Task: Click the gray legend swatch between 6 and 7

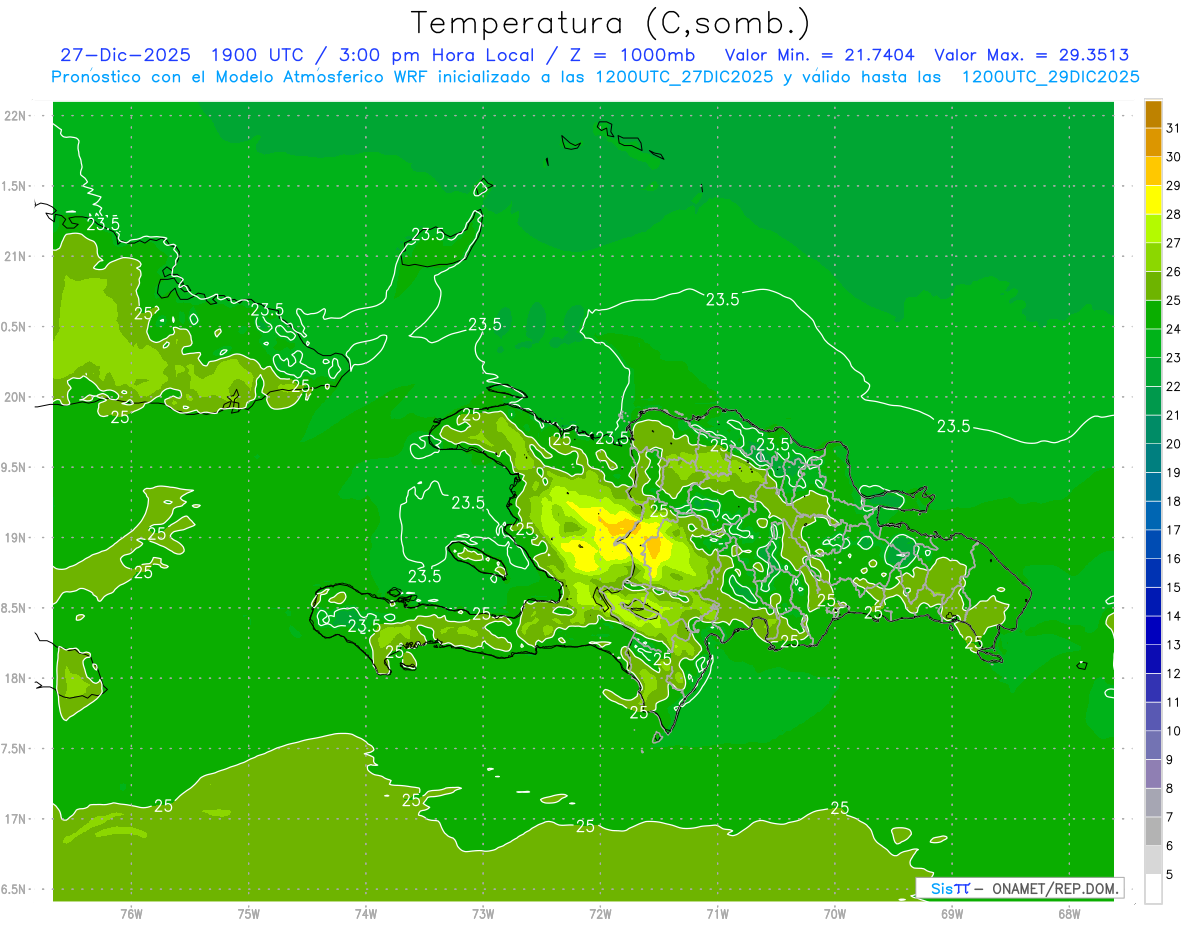Action: 1153,831
